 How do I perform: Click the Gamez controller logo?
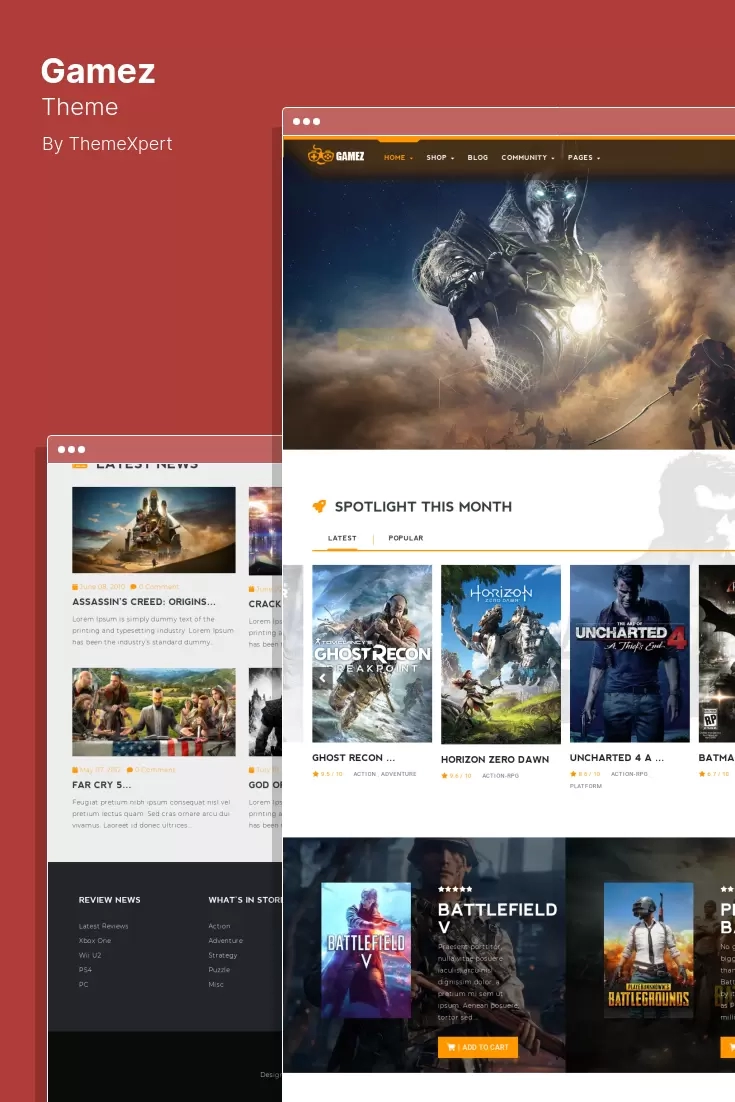point(336,156)
